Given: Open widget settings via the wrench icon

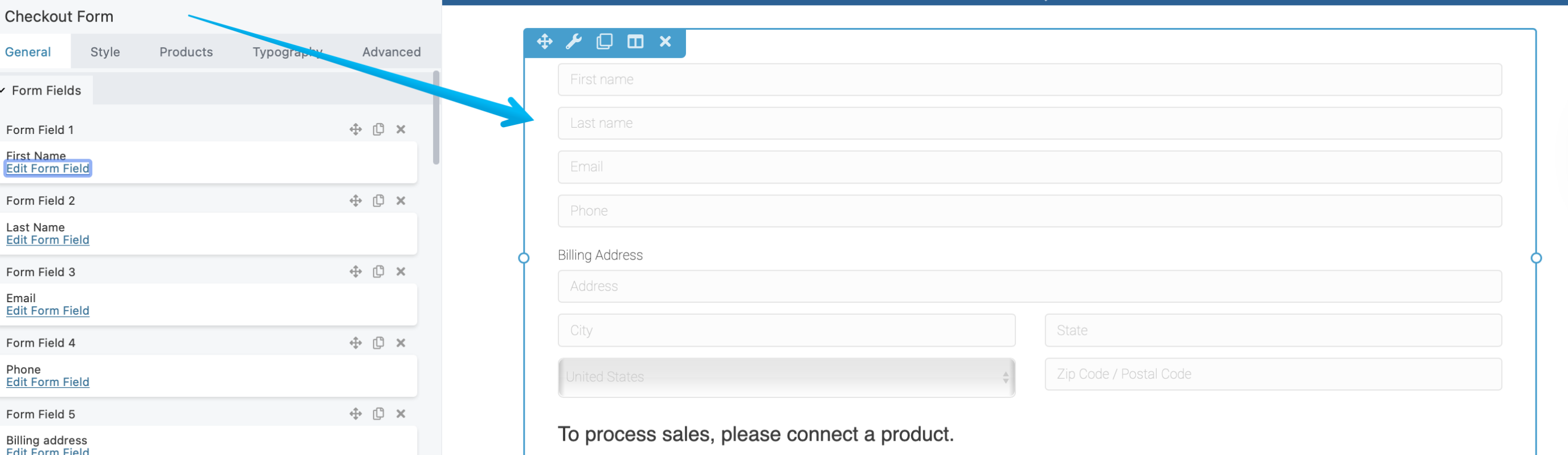Looking at the screenshot, I should point(573,42).
